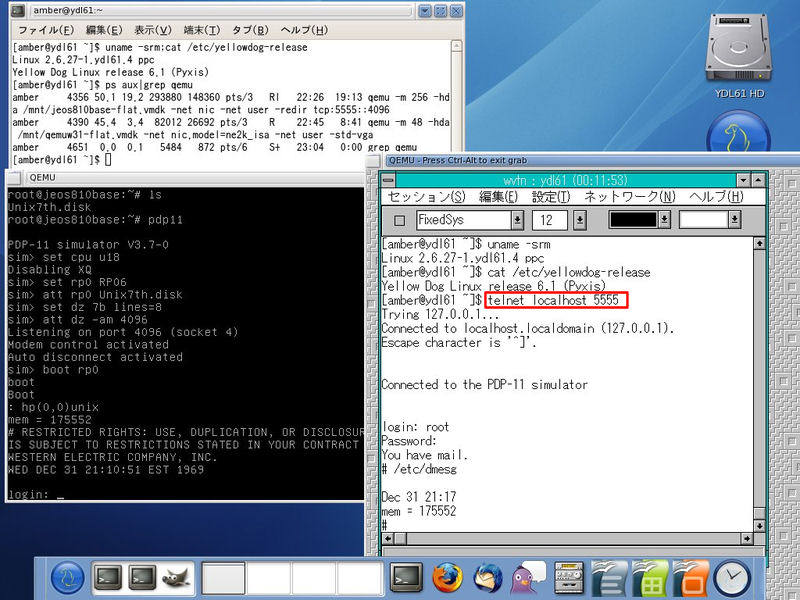Click 'WED DEC 31 21:10:51 EST 1969' line

[x=106, y=469]
